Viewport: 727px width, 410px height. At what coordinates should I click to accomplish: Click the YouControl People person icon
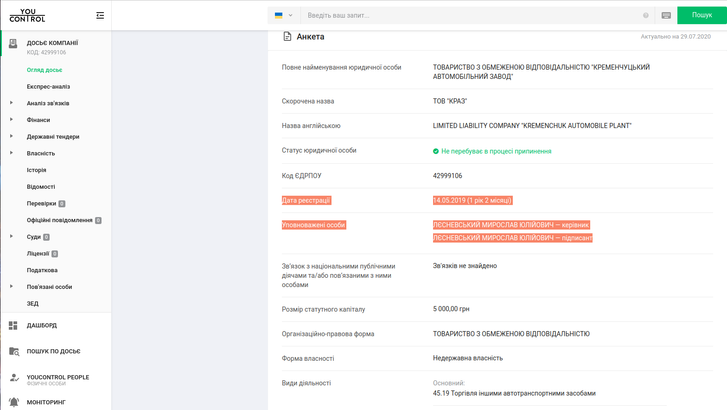click(14, 378)
